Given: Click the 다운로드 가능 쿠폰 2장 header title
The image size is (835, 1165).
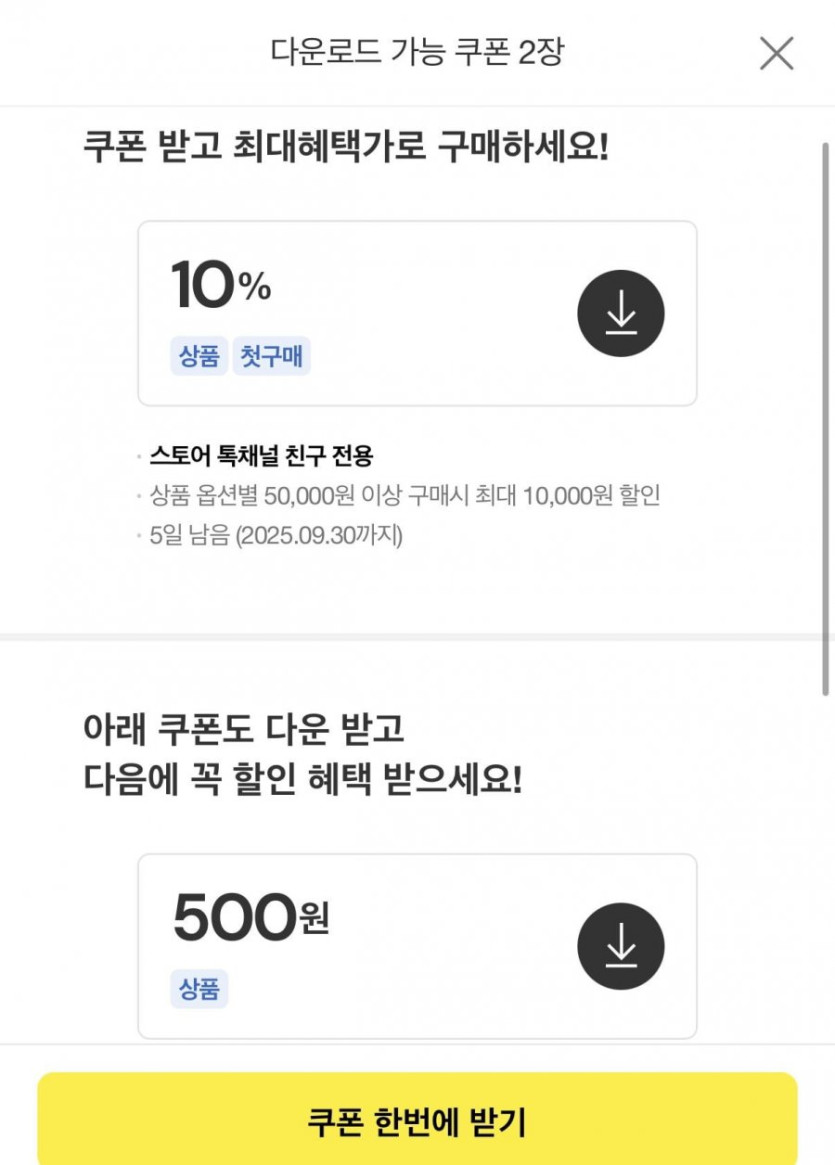Looking at the screenshot, I should (417, 52).
